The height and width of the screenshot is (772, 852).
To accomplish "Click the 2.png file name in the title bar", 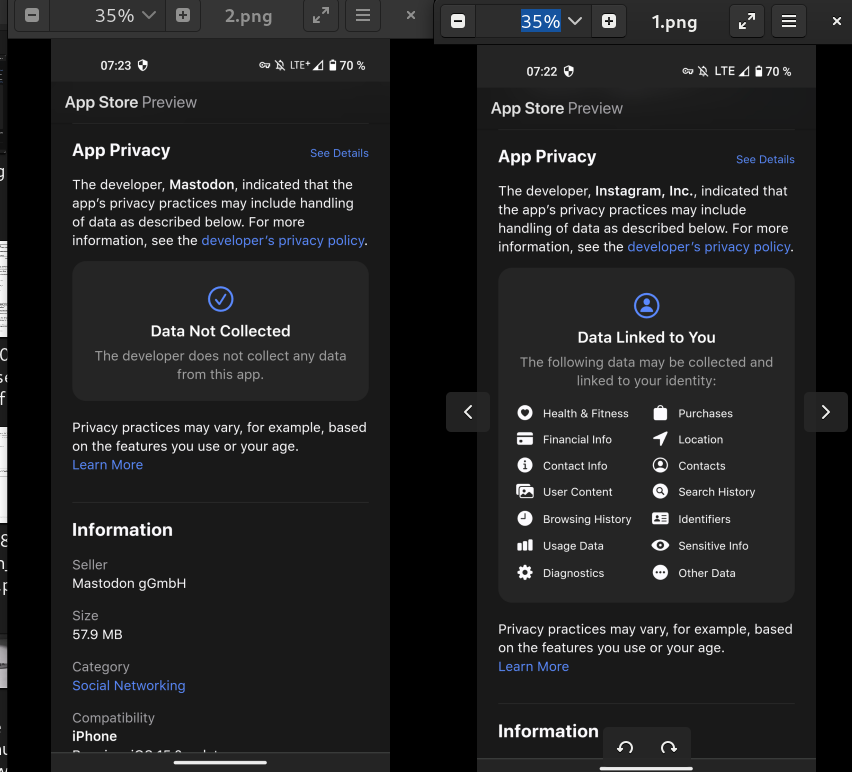I will pyautogui.click(x=248, y=16).
